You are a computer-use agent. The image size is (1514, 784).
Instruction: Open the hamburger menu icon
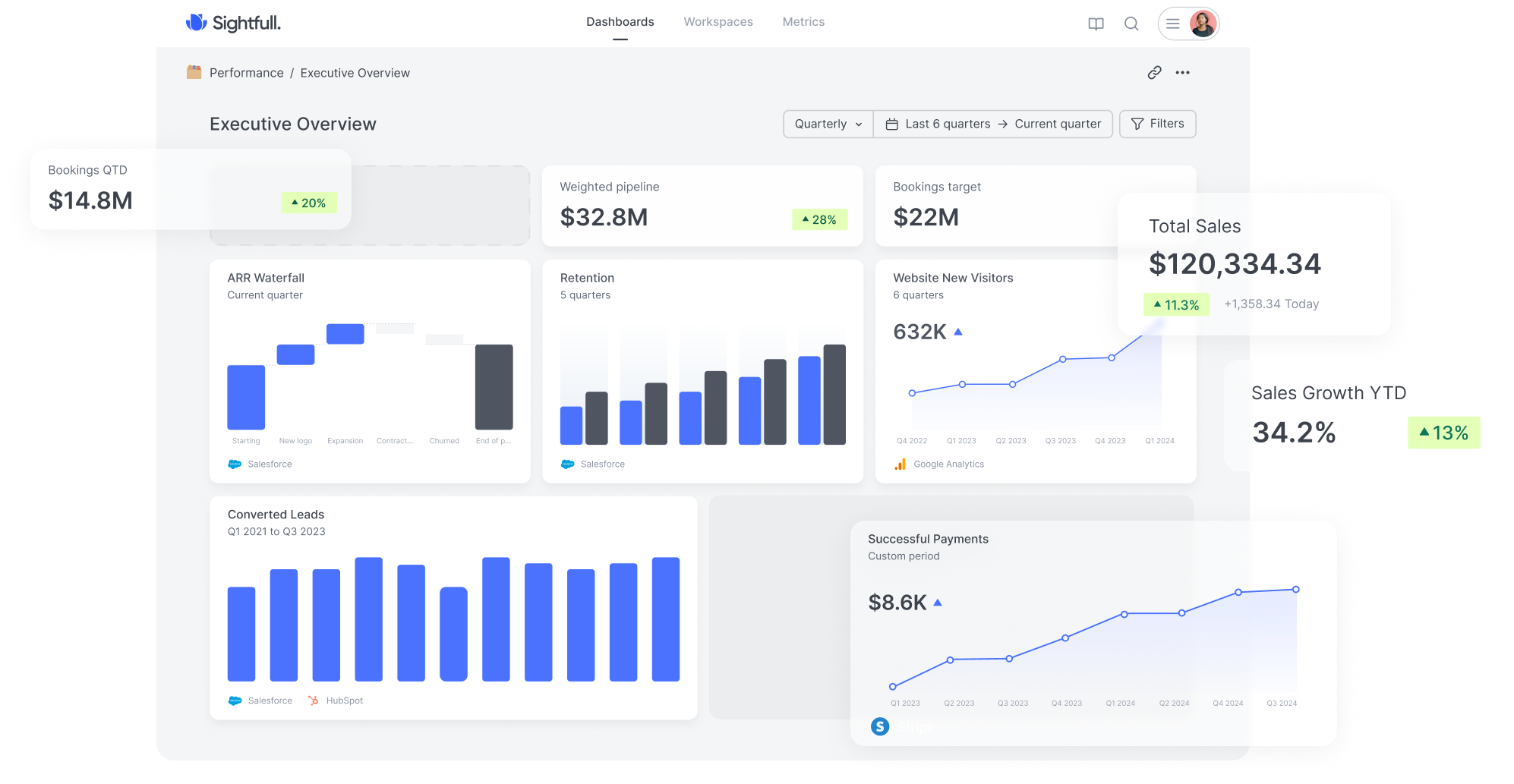click(x=1173, y=24)
